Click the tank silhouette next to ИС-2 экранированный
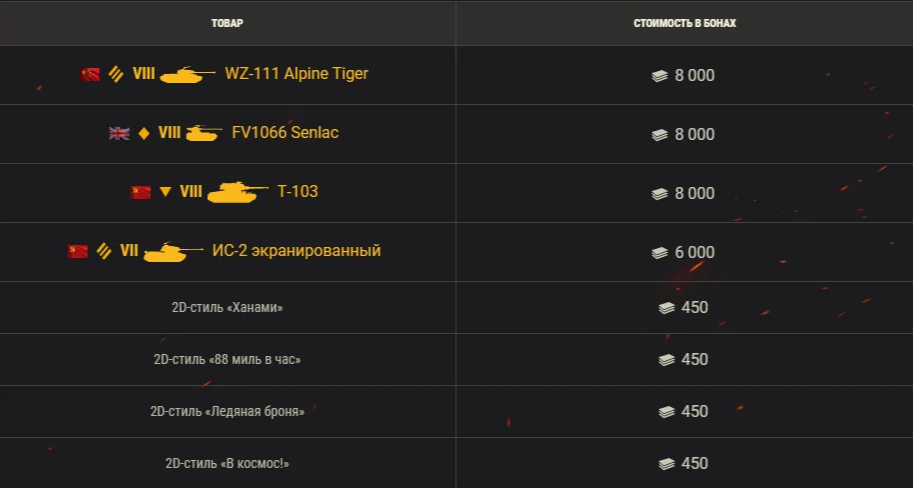This screenshot has width=913, height=488. point(173,252)
